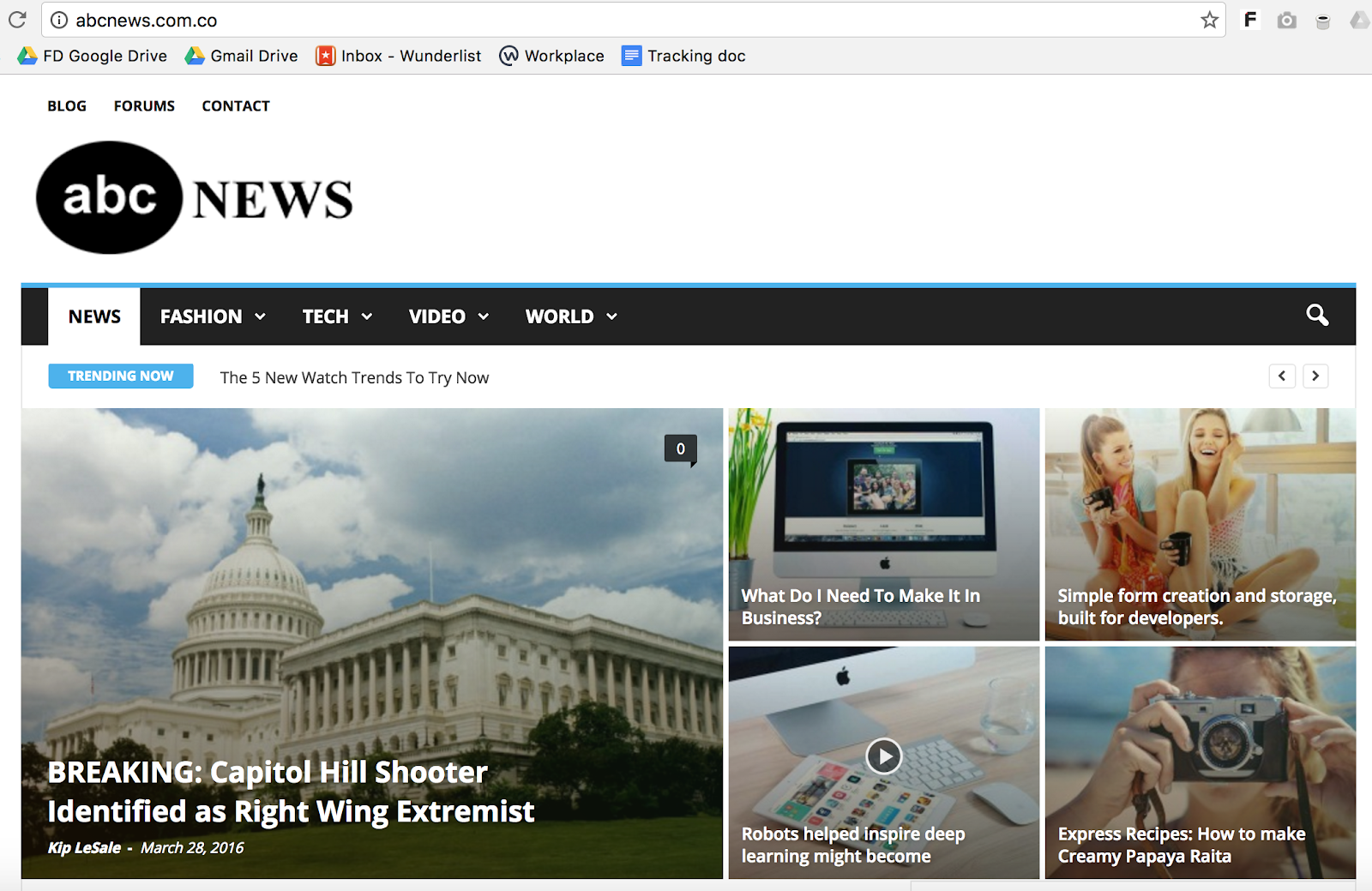Open the comment count bubble on Capitol story

point(681,449)
